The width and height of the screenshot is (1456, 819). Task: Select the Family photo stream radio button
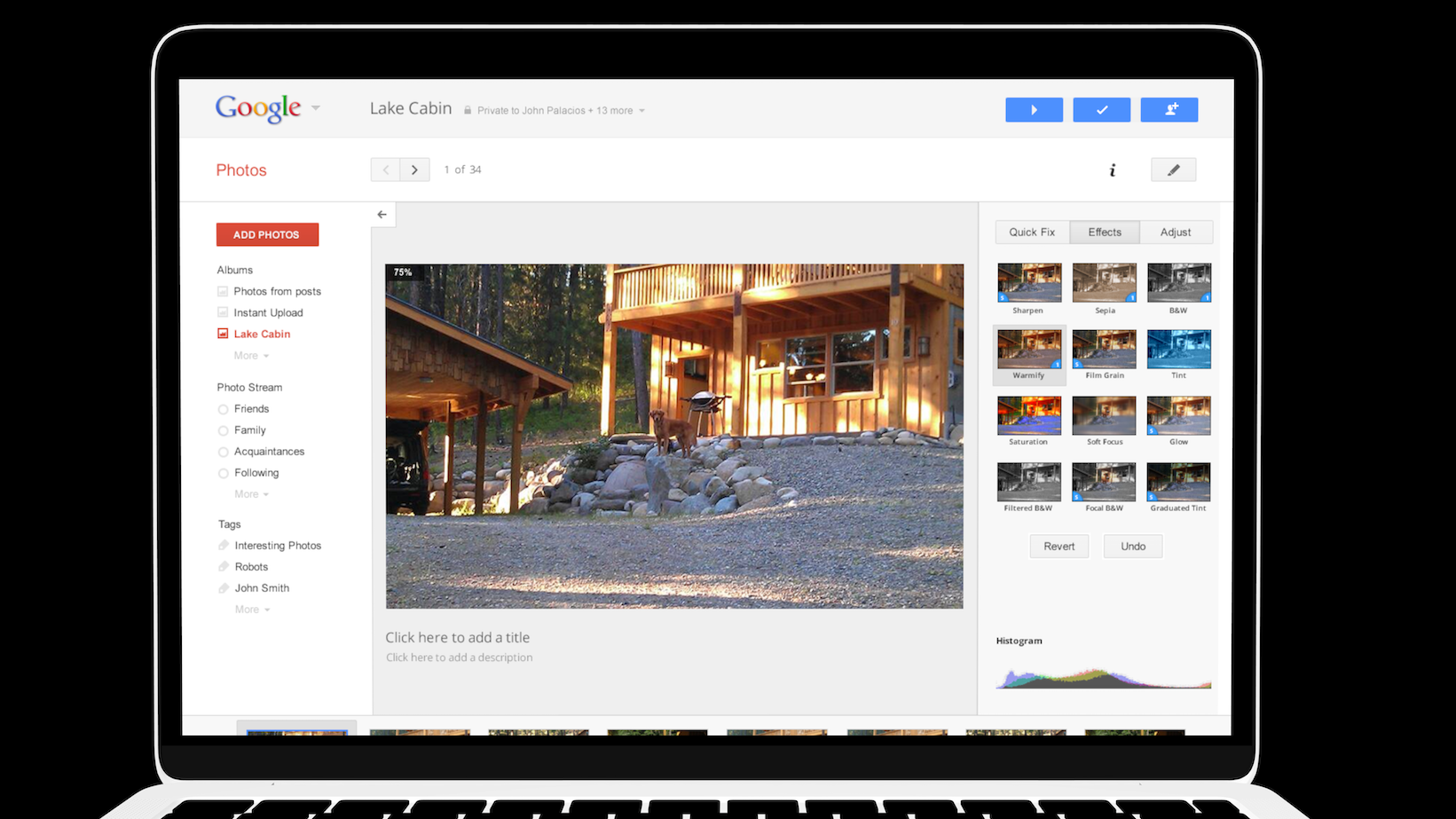224,430
